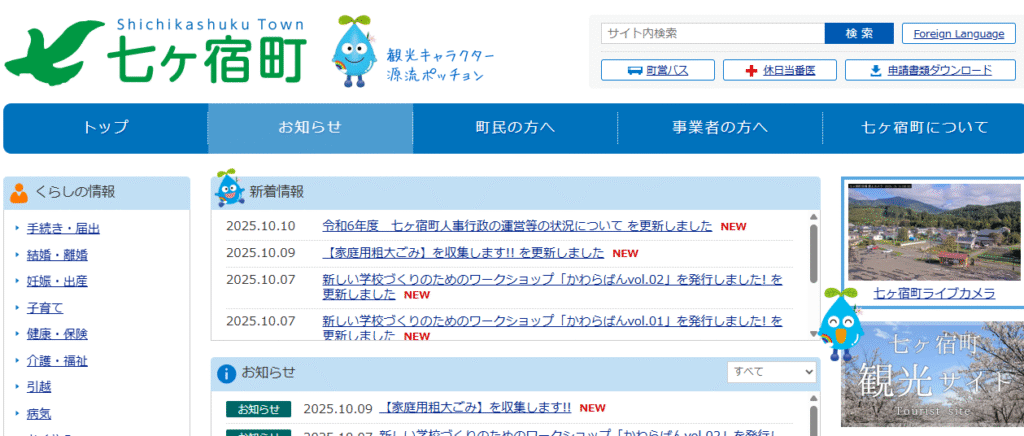1024x436 pixels.
Task: Click the blue info icon beside お知らせ heading
Action: [227, 373]
